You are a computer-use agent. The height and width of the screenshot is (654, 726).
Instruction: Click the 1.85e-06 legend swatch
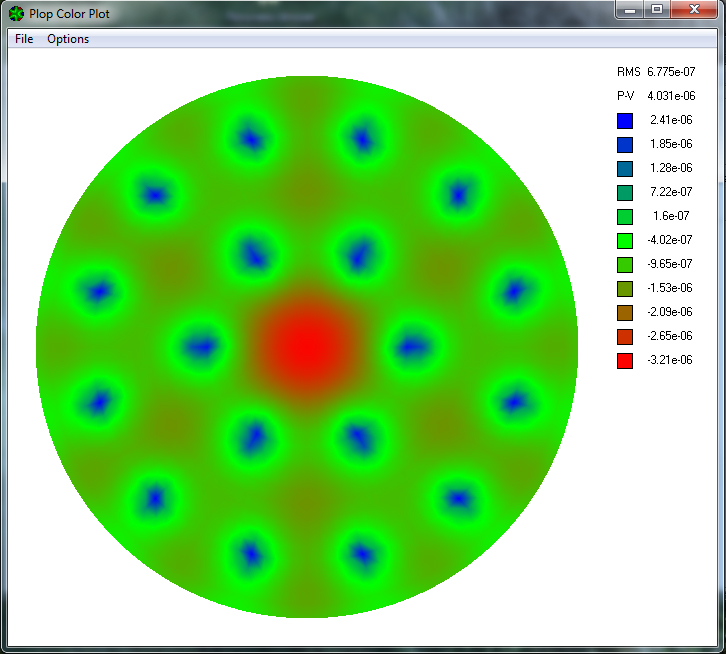(625, 145)
